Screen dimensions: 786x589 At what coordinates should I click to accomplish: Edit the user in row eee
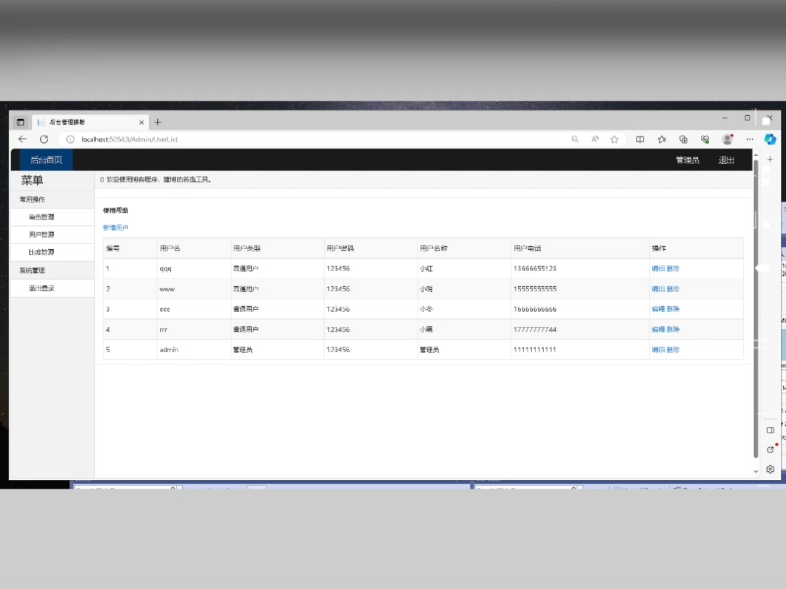(x=658, y=309)
